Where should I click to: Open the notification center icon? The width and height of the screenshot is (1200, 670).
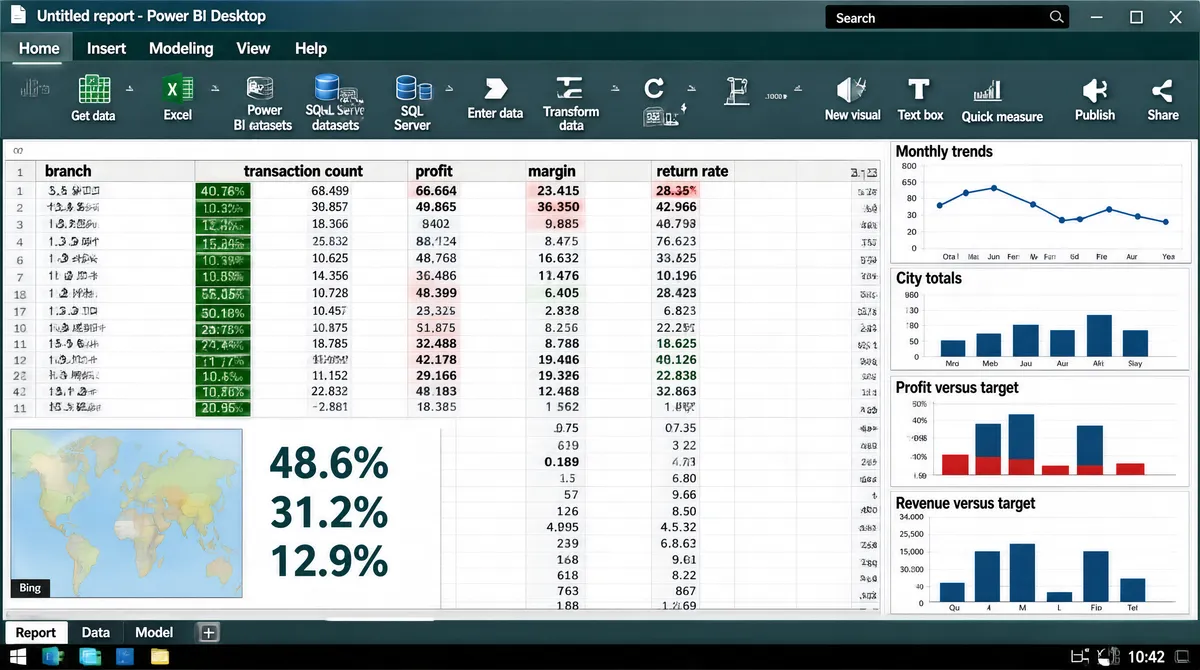(1180, 657)
